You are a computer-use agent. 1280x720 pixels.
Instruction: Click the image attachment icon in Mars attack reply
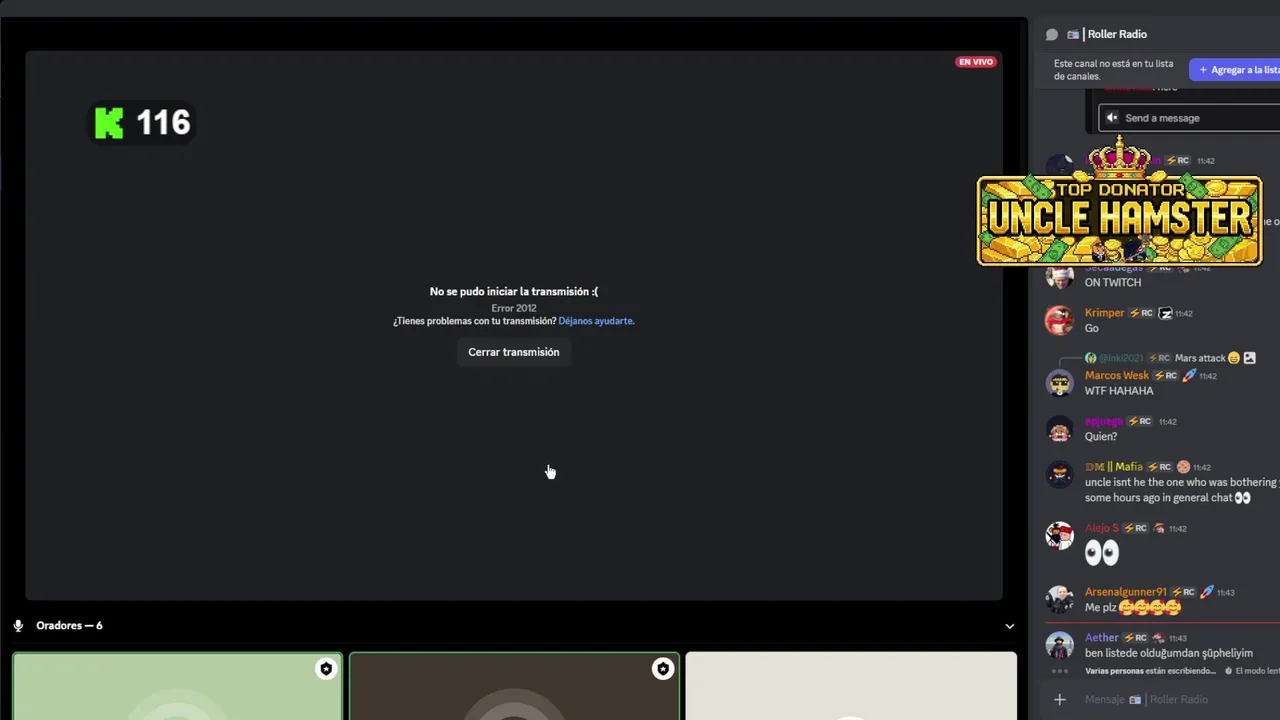(x=1249, y=358)
